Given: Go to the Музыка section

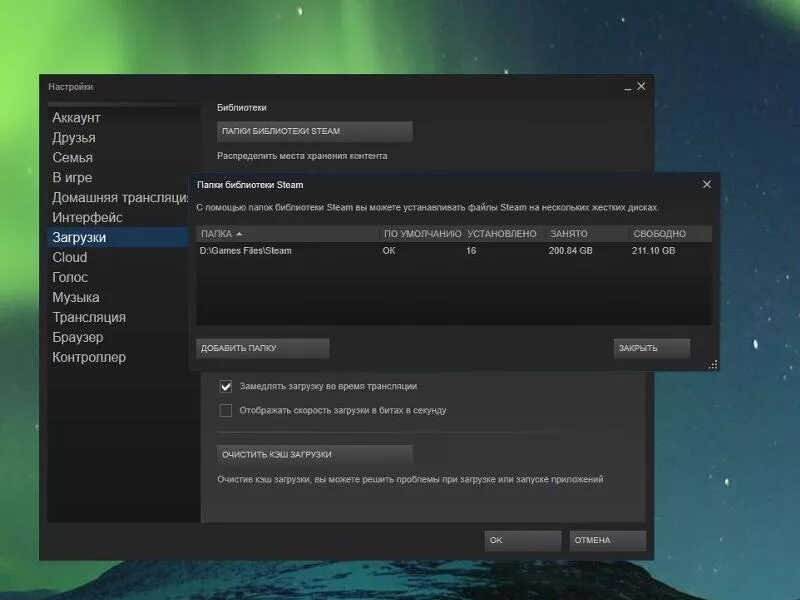Looking at the screenshot, I should [76, 297].
